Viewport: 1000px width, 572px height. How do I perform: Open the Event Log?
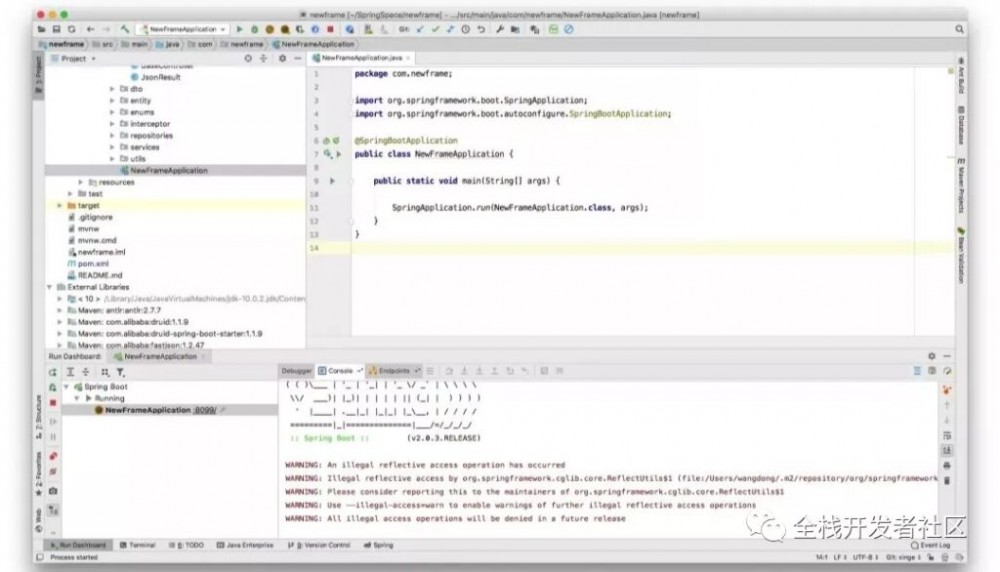(x=930, y=546)
